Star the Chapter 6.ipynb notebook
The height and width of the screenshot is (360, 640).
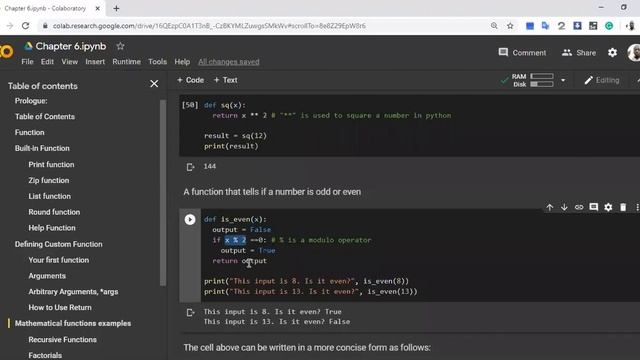coord(120,46)
